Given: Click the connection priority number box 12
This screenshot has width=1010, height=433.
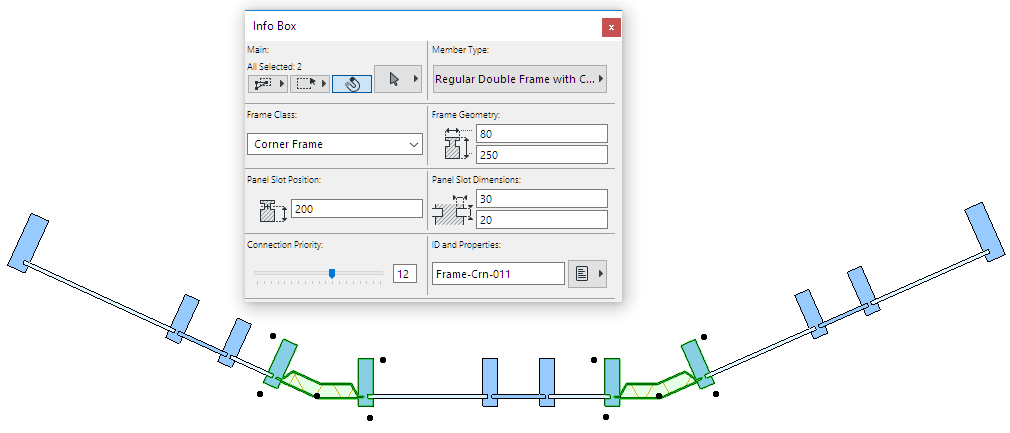Looking at the screenshot, I should click(405, 274).
